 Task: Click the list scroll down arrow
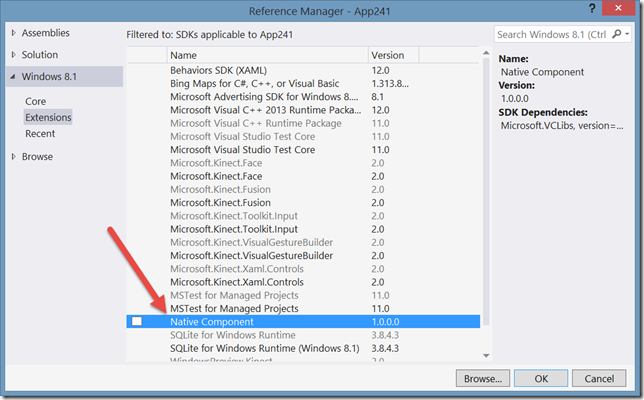tap(486, 356)
